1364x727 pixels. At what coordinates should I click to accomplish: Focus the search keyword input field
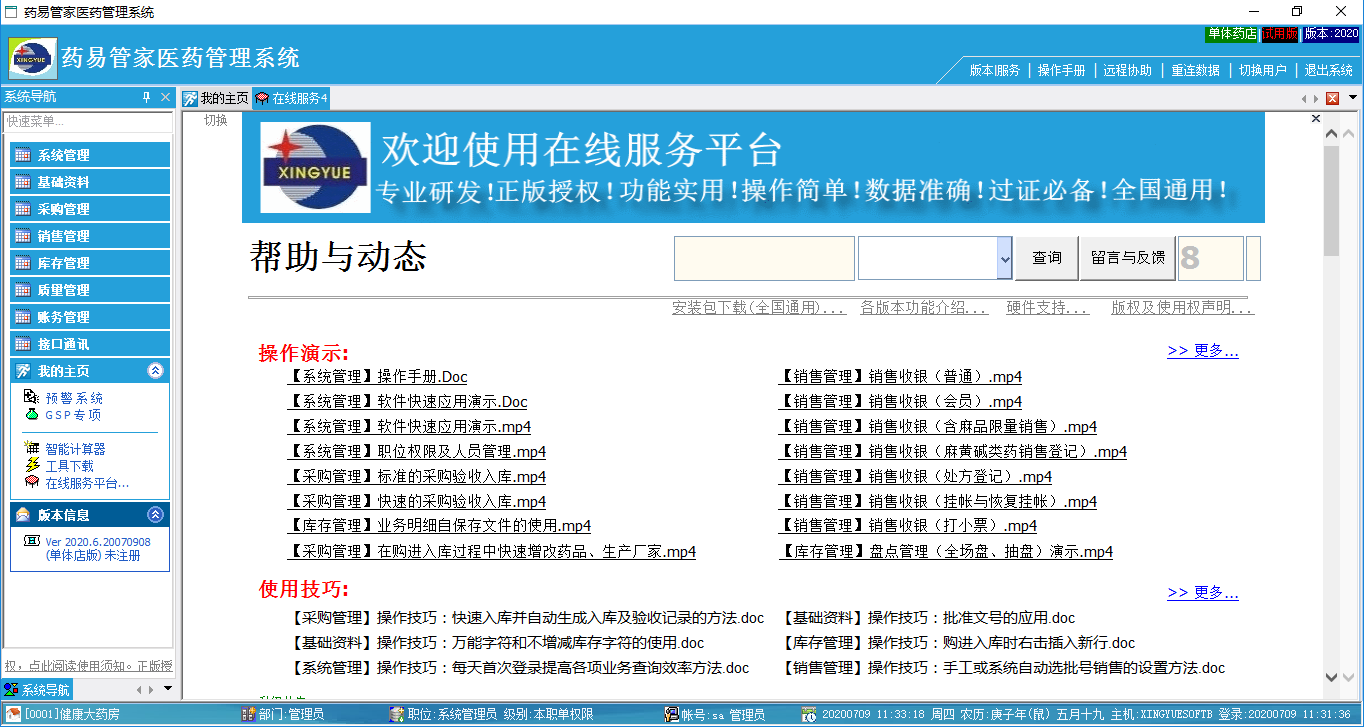pyautogui.click(x=764, y=258)
